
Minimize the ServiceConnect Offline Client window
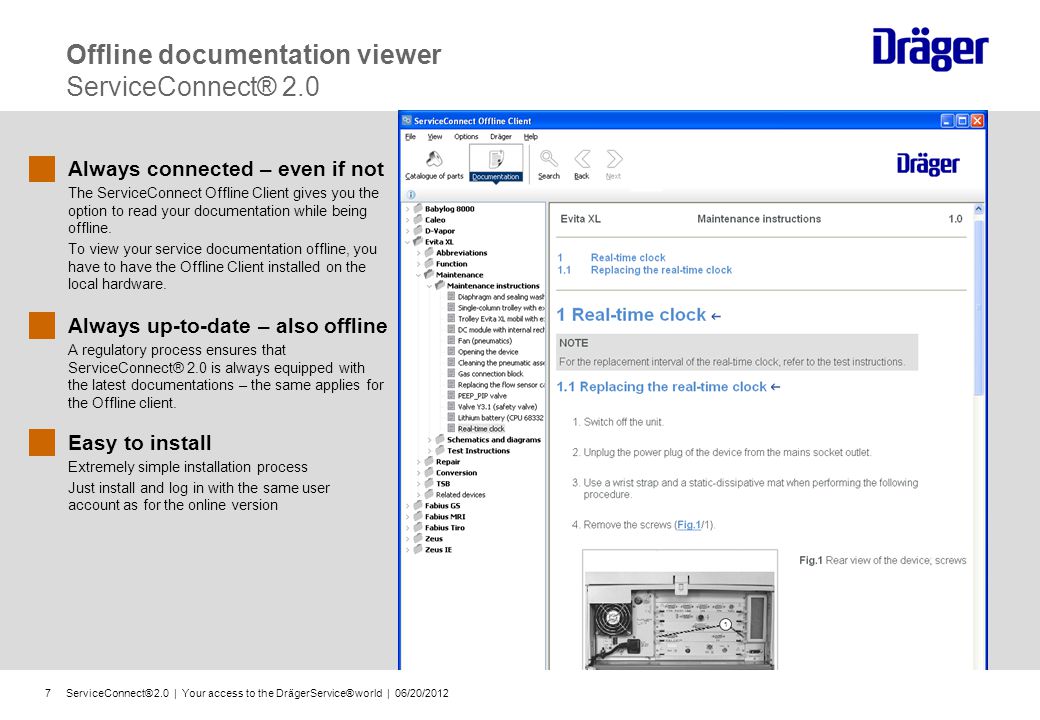point(947,121)
